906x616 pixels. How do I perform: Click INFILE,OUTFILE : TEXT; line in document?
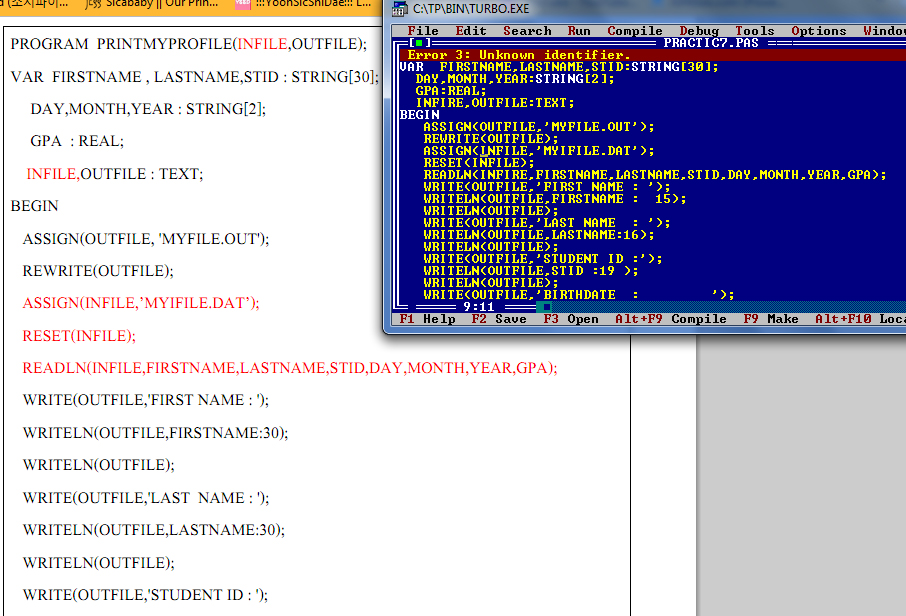click(114, 174)
